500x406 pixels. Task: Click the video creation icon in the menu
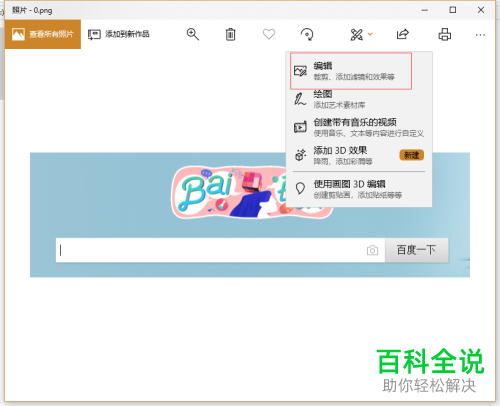coord(300,127)
